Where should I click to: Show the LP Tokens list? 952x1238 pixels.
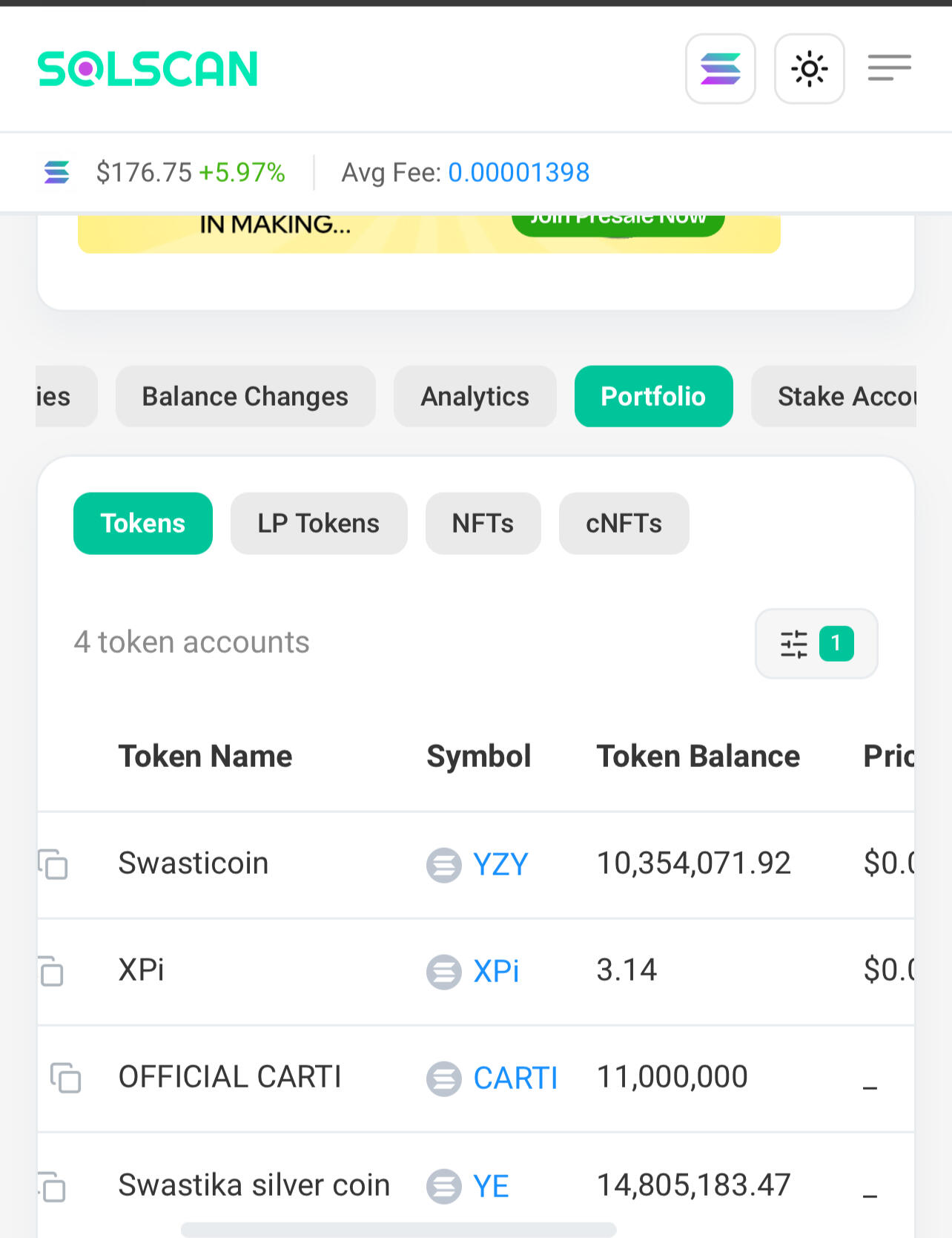click(x=318, y=524)
